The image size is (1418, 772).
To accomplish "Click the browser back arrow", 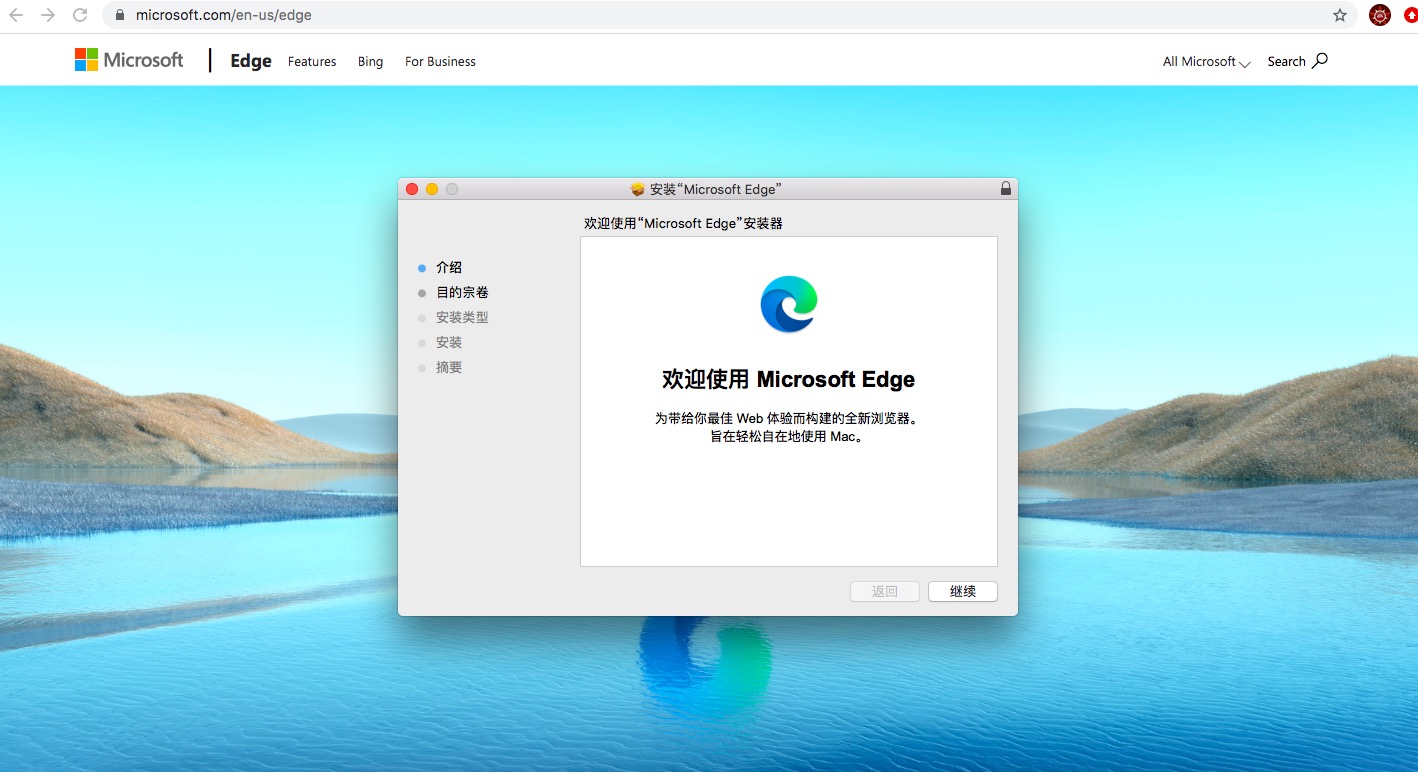I will click(x=16, y=15).
